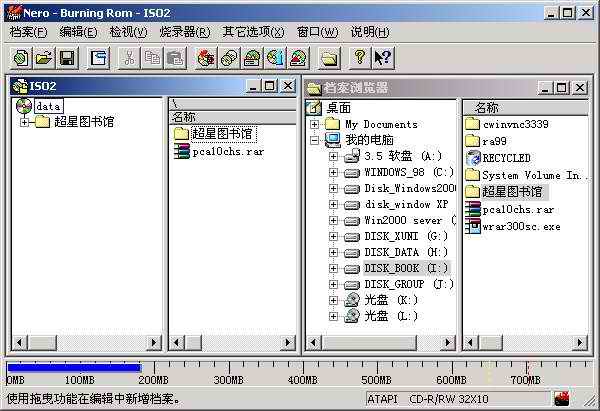Expand 超星图书馆 folder in ISO2 tree
The width and height of the screenshot is (600, 411).
coord(24,122)
